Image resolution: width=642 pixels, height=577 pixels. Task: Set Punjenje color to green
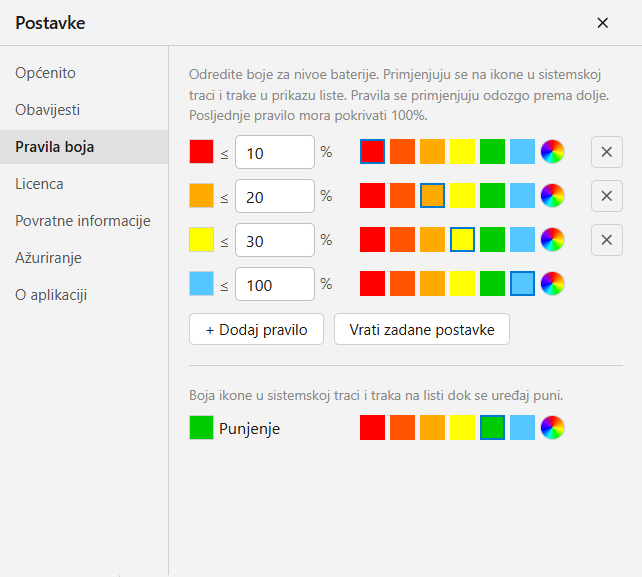click(493, 428)
